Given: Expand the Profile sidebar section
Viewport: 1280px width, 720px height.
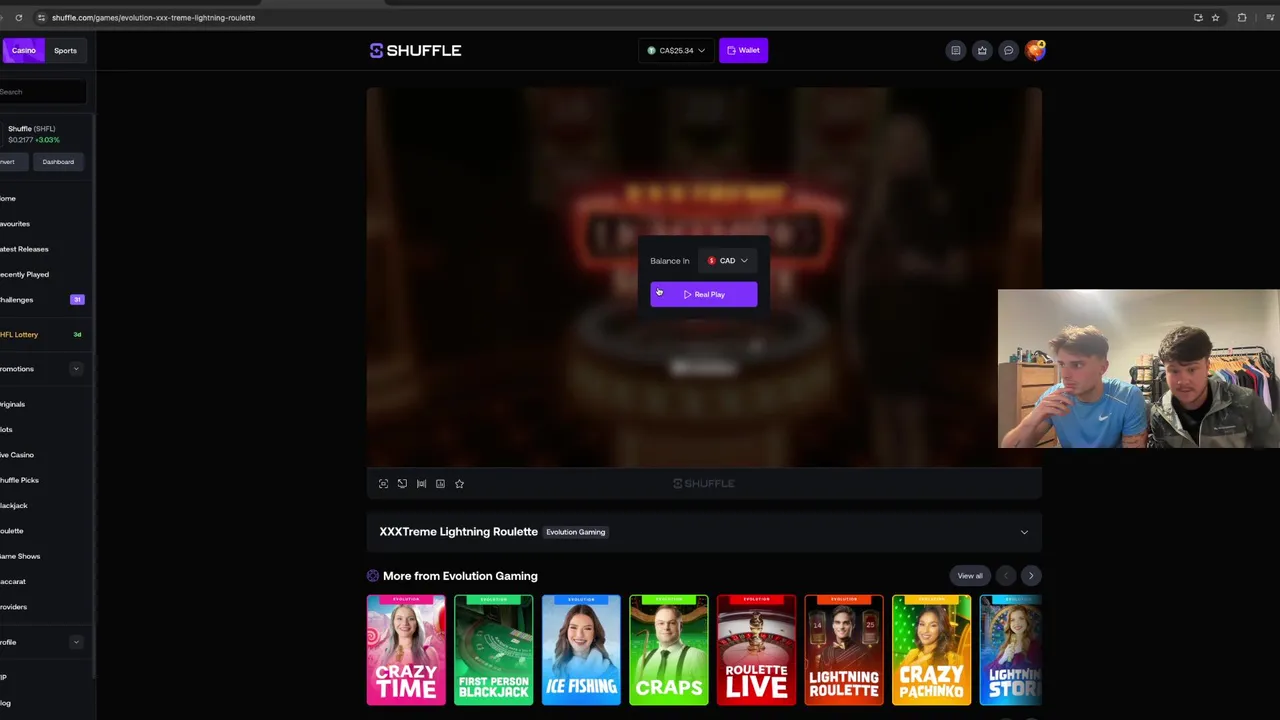Looking at the screenshot, I should coord(76,642).
